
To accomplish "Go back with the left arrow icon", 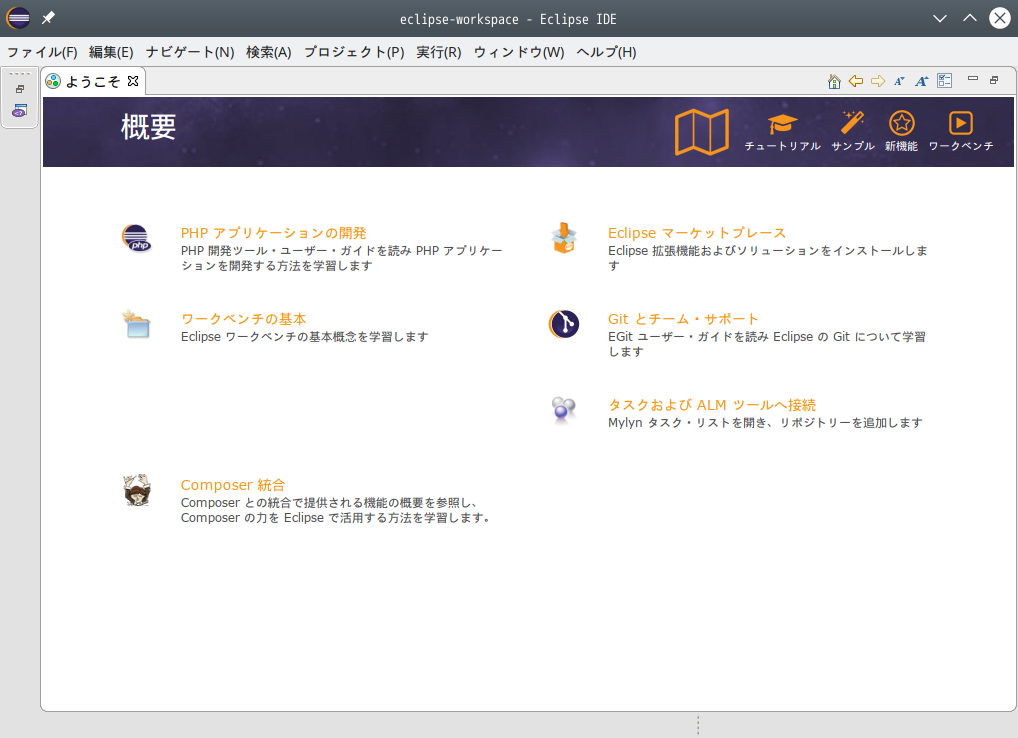I will click(856, 81).
